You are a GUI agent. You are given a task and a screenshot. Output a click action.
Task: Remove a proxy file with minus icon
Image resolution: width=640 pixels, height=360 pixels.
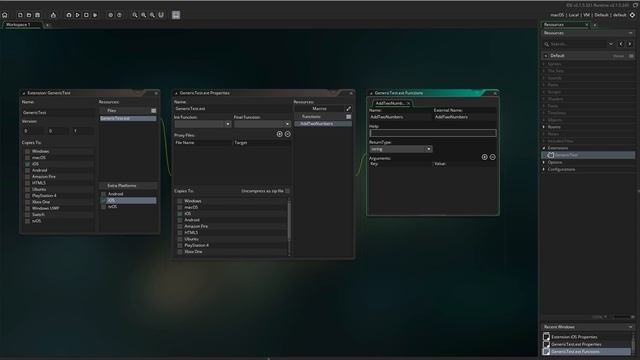click(x=288, y=134)
